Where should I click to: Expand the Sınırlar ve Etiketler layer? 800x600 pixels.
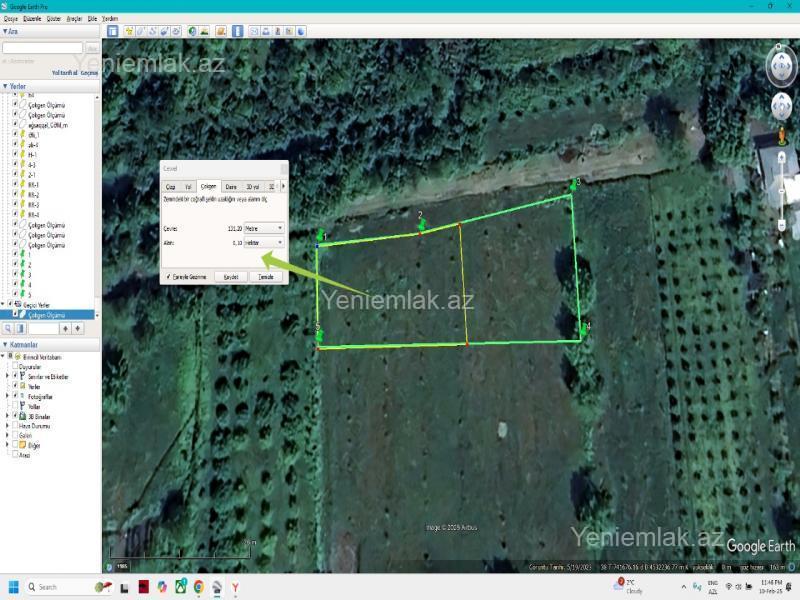(x=7, y=377)
